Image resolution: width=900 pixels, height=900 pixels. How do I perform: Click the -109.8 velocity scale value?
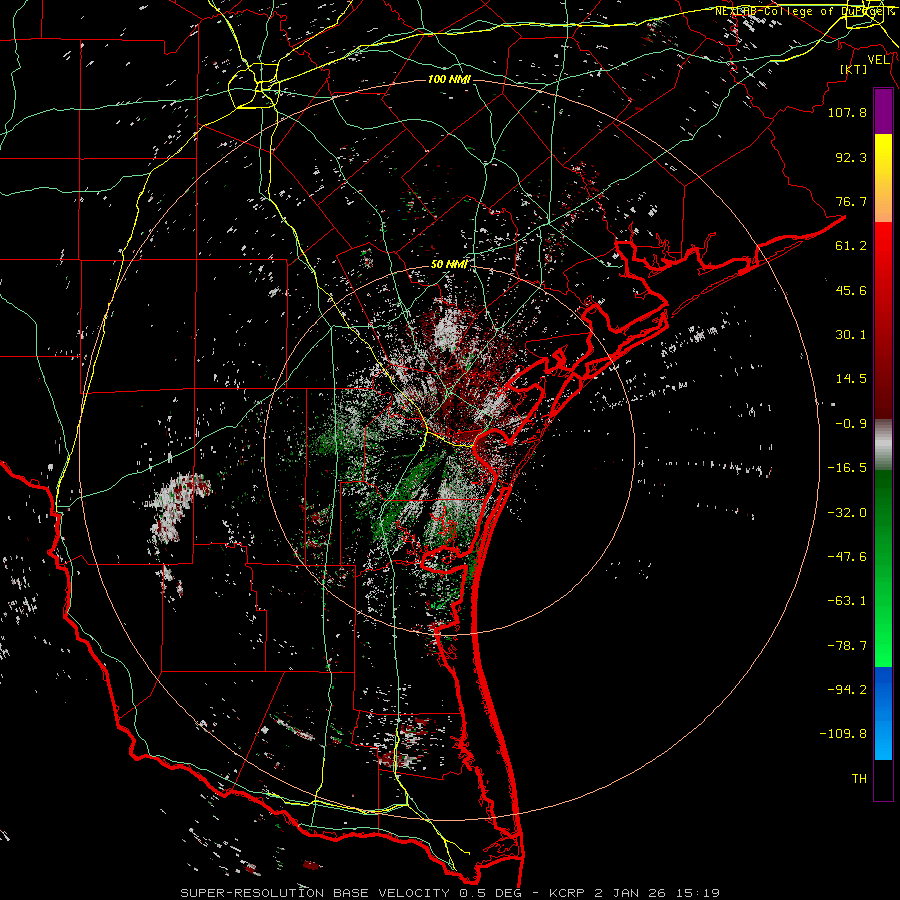point(843,734)
